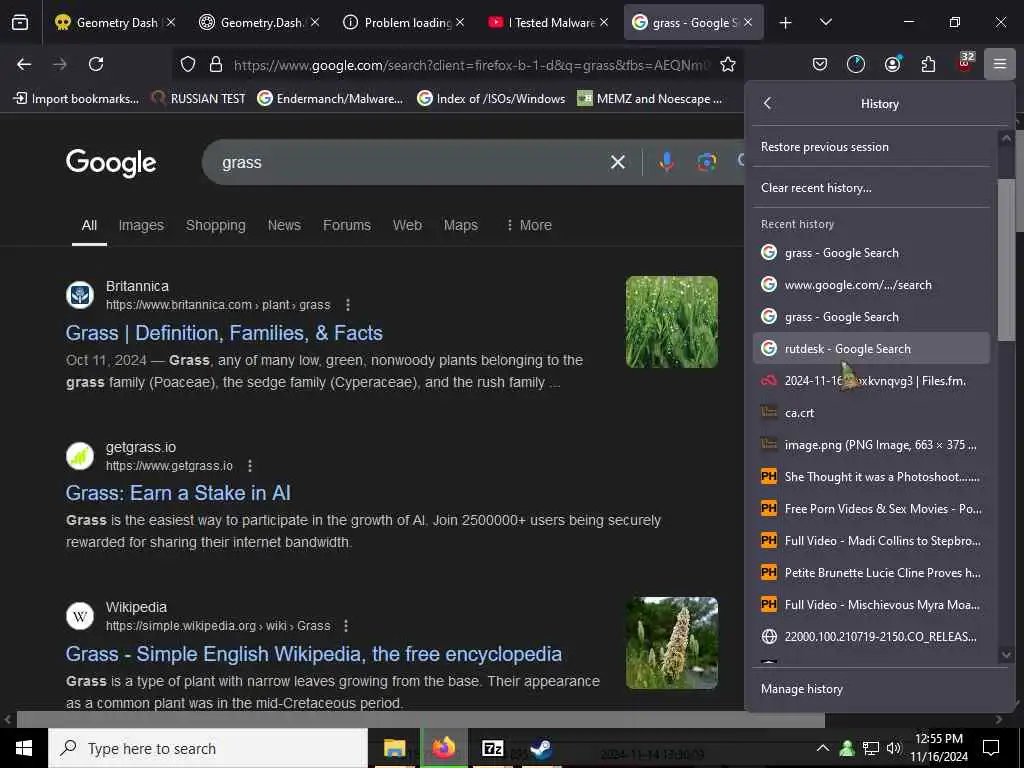Open a new tab with plus

pyautogui.click(x=786, y=23)
